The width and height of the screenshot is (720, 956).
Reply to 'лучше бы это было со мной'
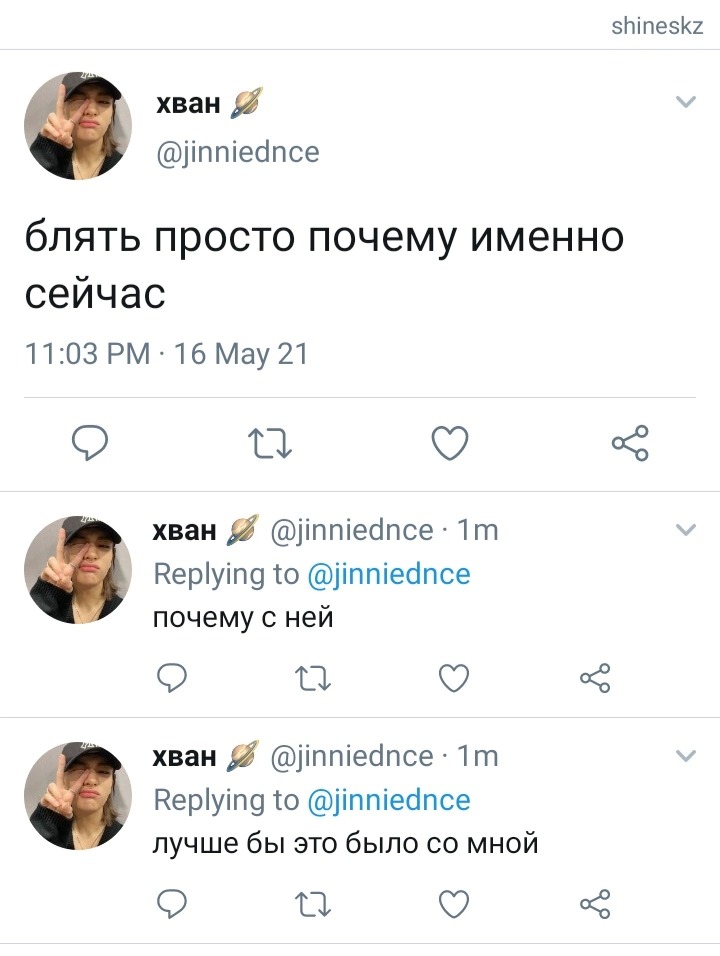172,904
